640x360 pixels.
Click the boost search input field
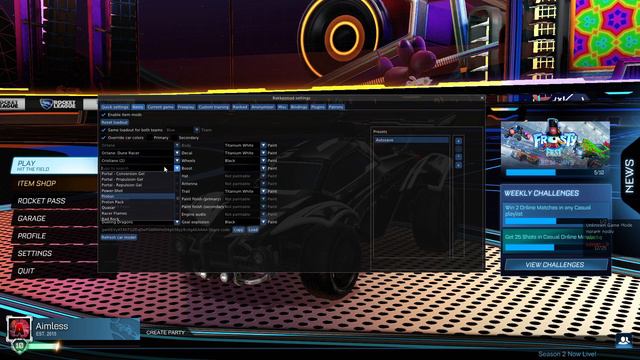pos(137,168)
